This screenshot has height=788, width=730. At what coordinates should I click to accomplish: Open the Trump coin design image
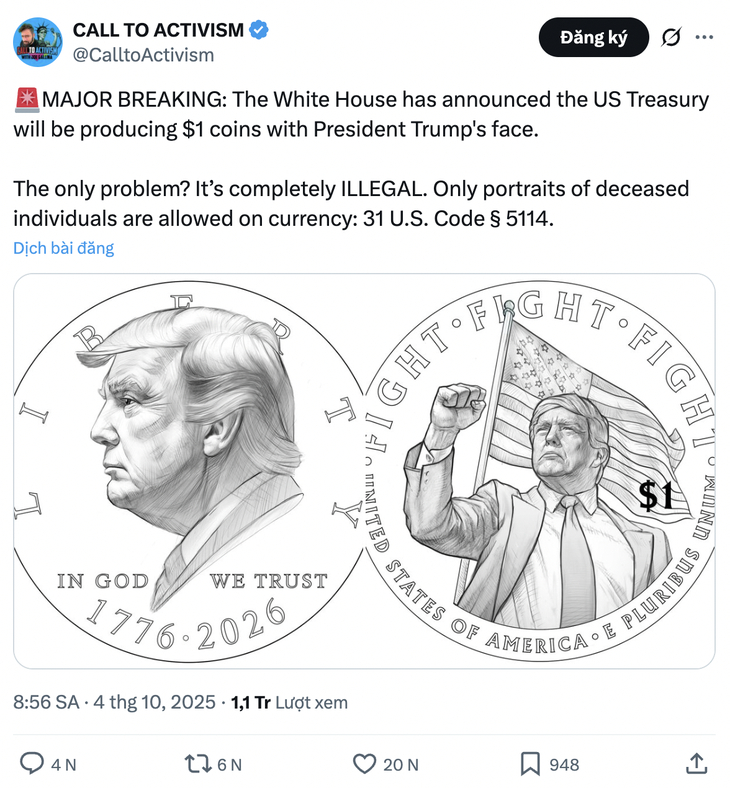(364, 471)
